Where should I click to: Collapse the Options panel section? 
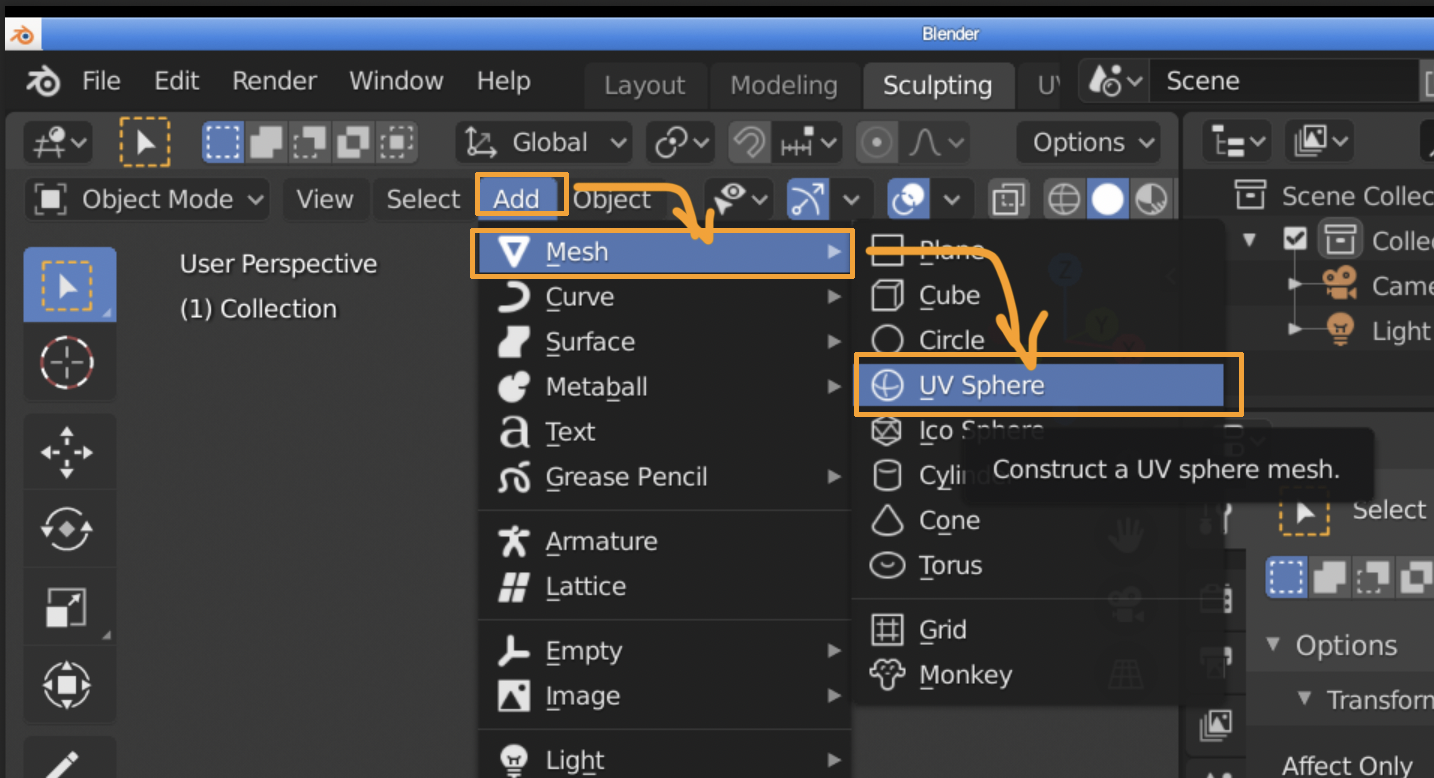[x=1273, y=645]
